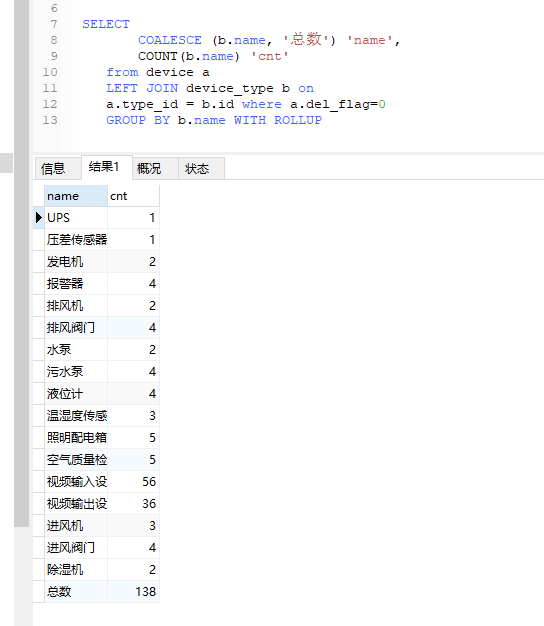Image resolution: width=544 pixels, height=626 pixels.
Task: Open the 状态 tab
Action: click(x=201, y=168)
